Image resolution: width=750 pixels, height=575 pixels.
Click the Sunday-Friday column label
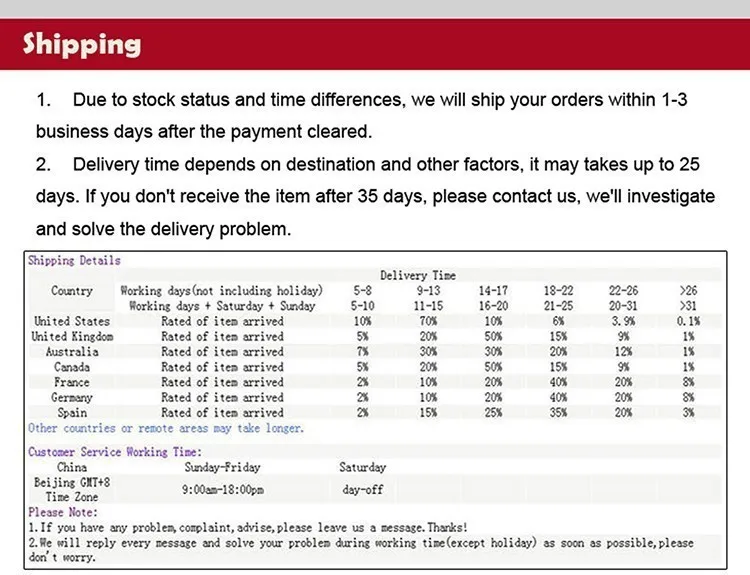(x=222, y=467)
